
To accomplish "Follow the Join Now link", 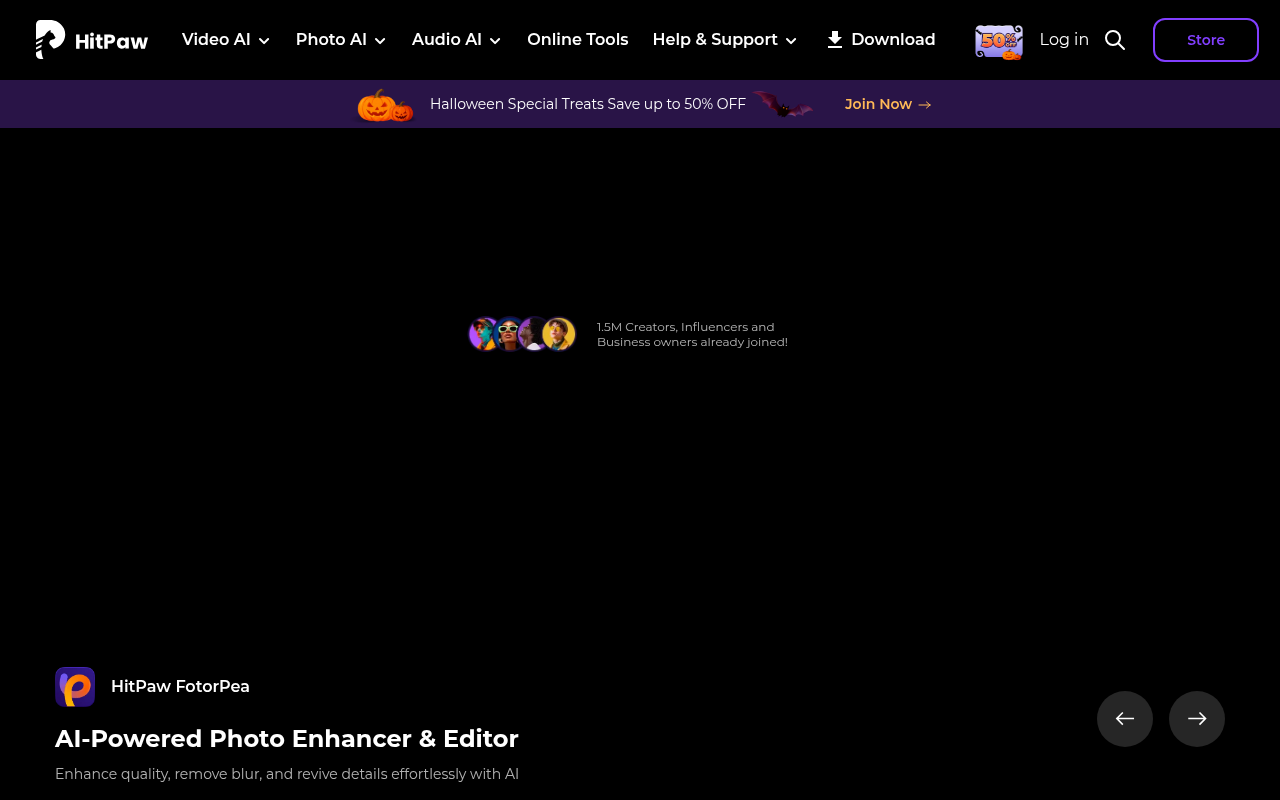I will tap(887, 104).
